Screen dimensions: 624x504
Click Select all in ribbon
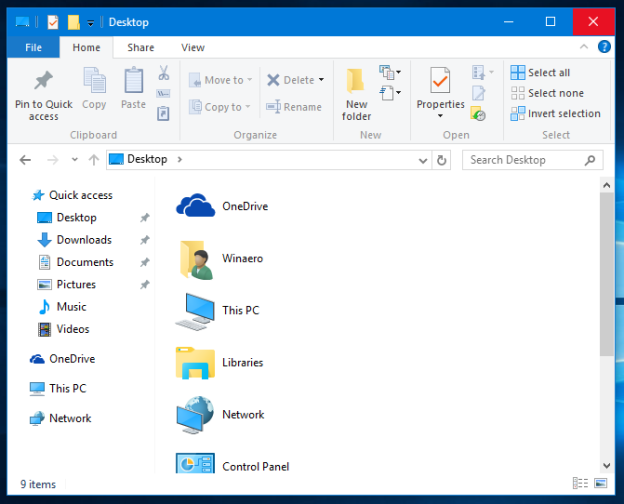click(540, 72)
